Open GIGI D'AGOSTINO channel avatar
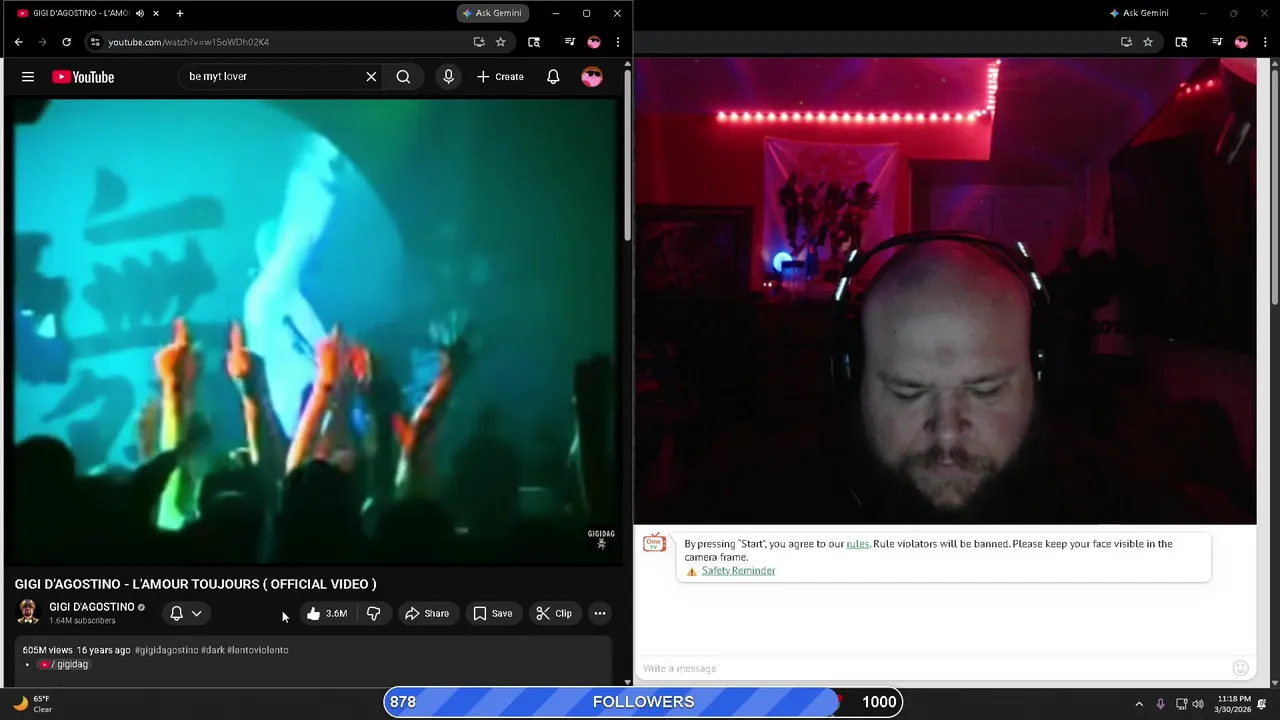1280x720 pixels. 28,612
